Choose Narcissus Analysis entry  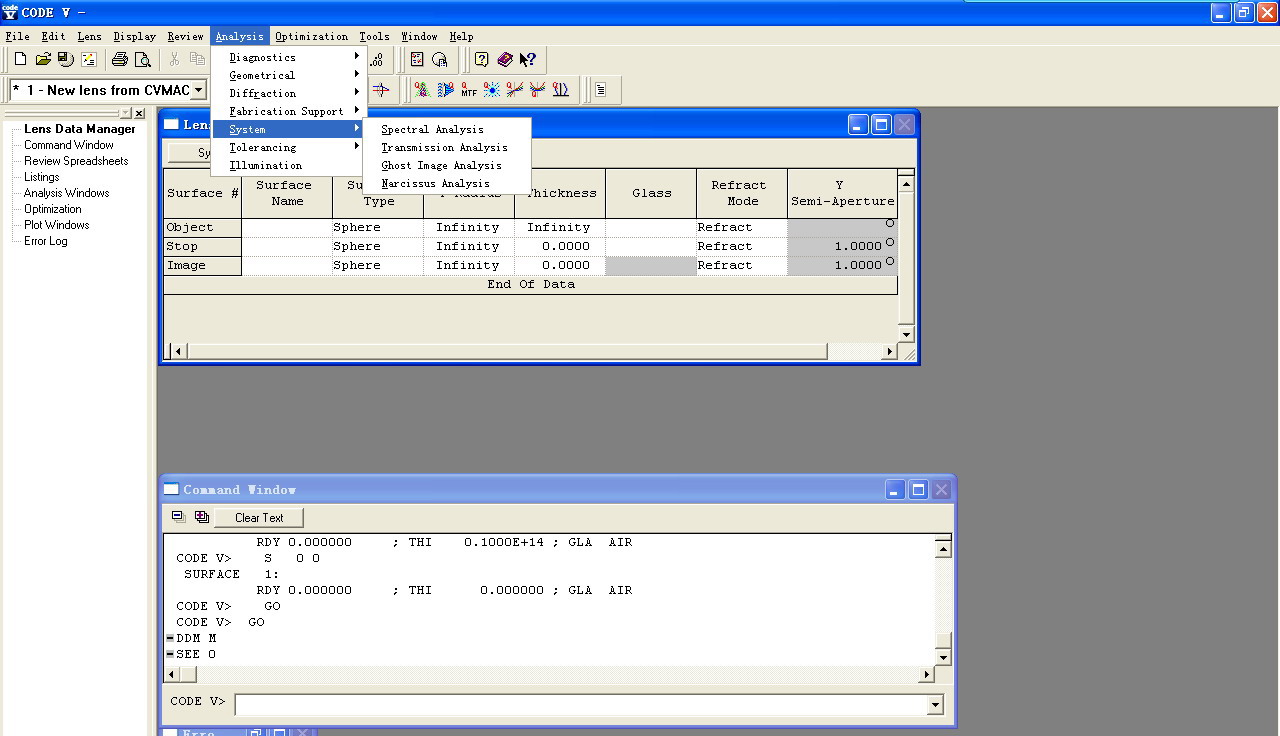click(x=446, y=183)
